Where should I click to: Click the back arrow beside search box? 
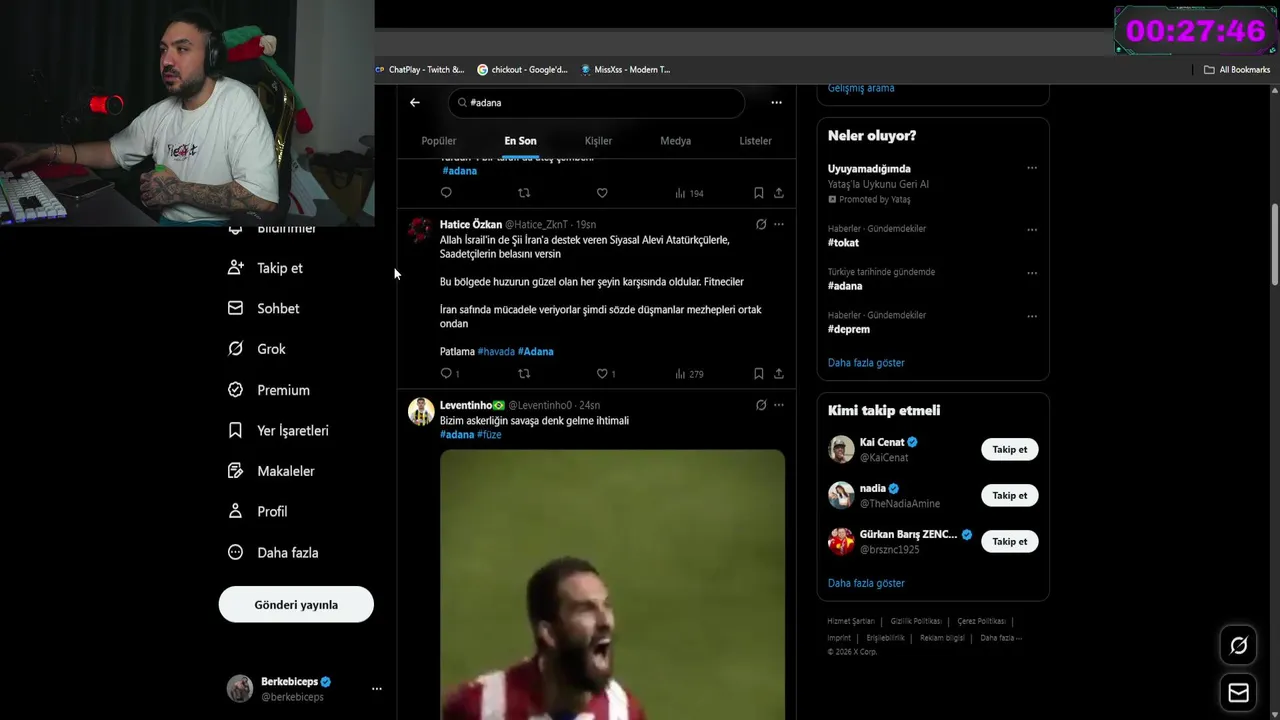[414, 102]
